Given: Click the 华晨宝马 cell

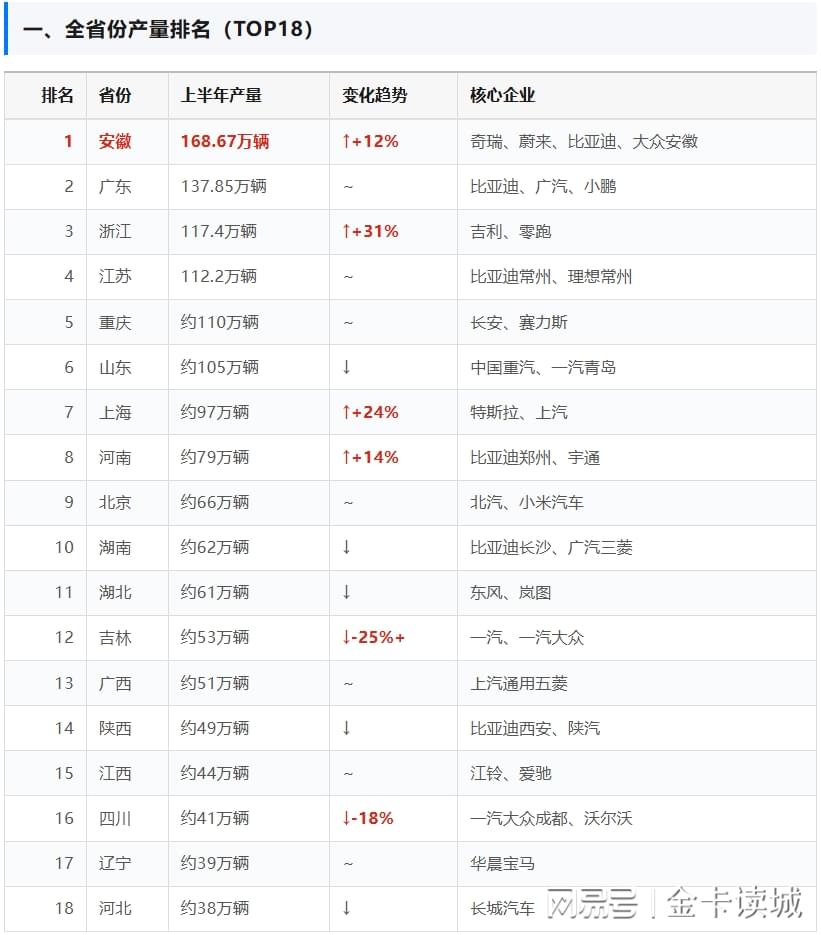Looking at the screenshot, I should (x=503, y=863).
